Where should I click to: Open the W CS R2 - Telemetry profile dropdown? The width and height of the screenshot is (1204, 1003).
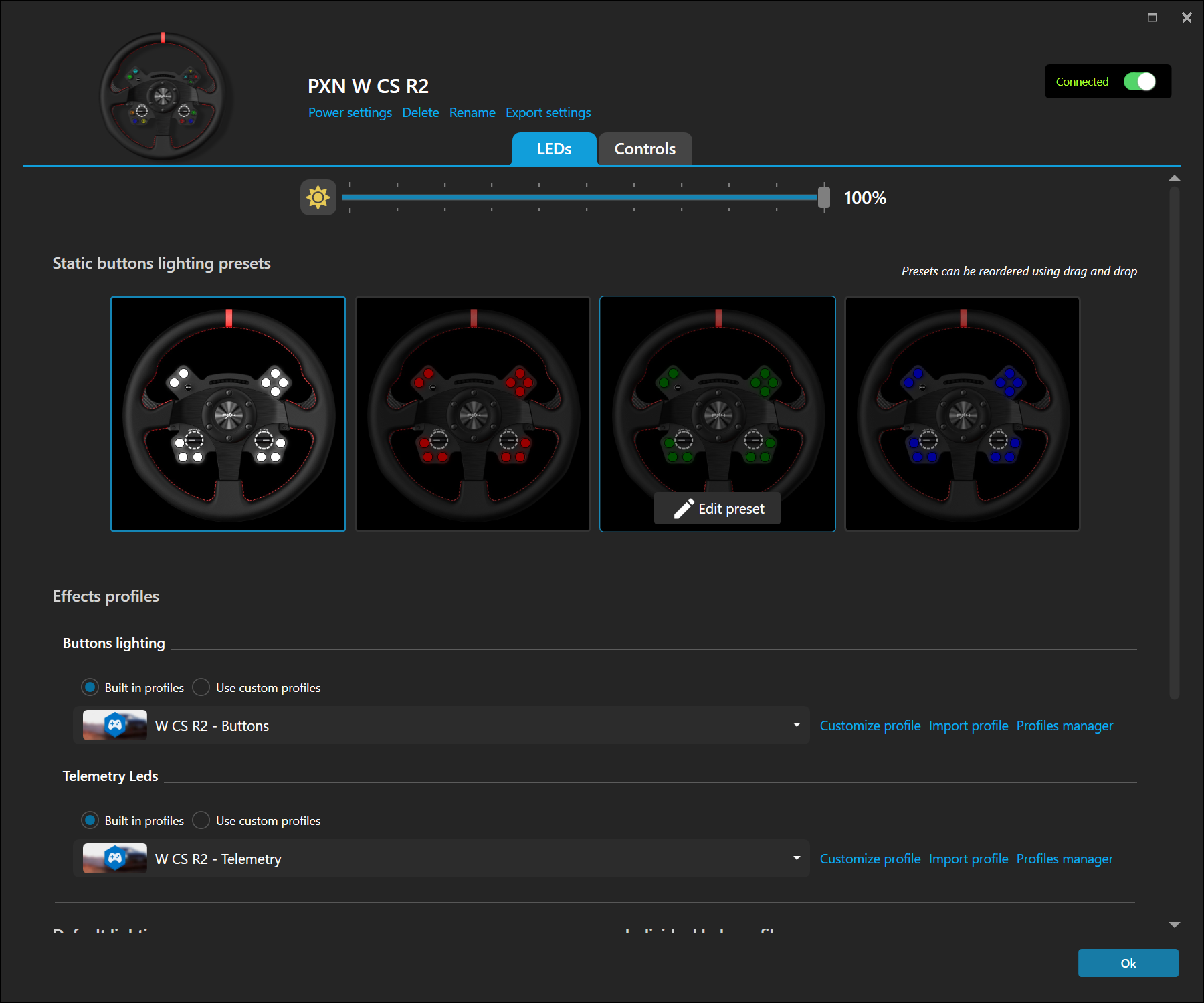tap(441, 859)
